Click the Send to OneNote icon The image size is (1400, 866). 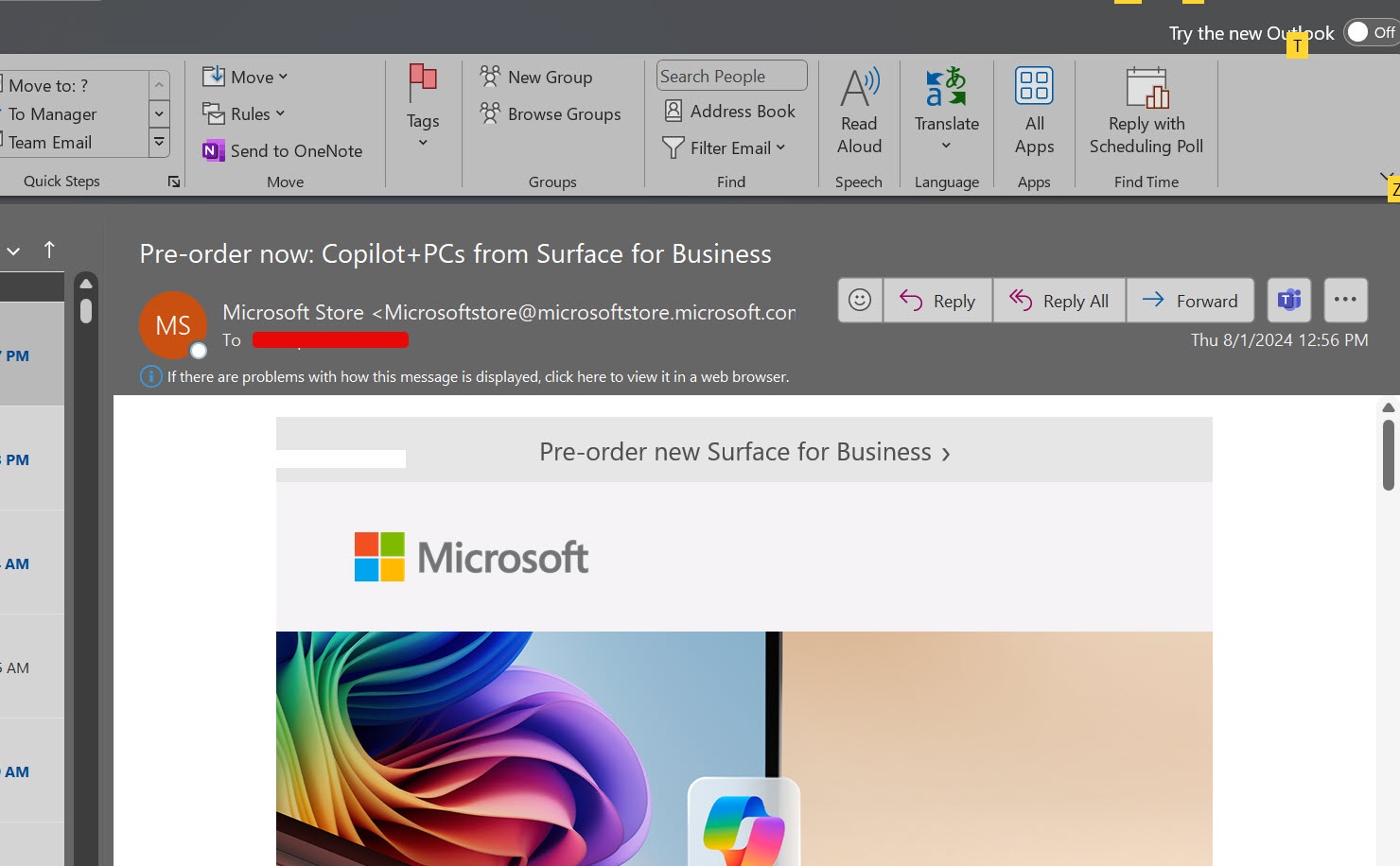[x=214, y=150]
